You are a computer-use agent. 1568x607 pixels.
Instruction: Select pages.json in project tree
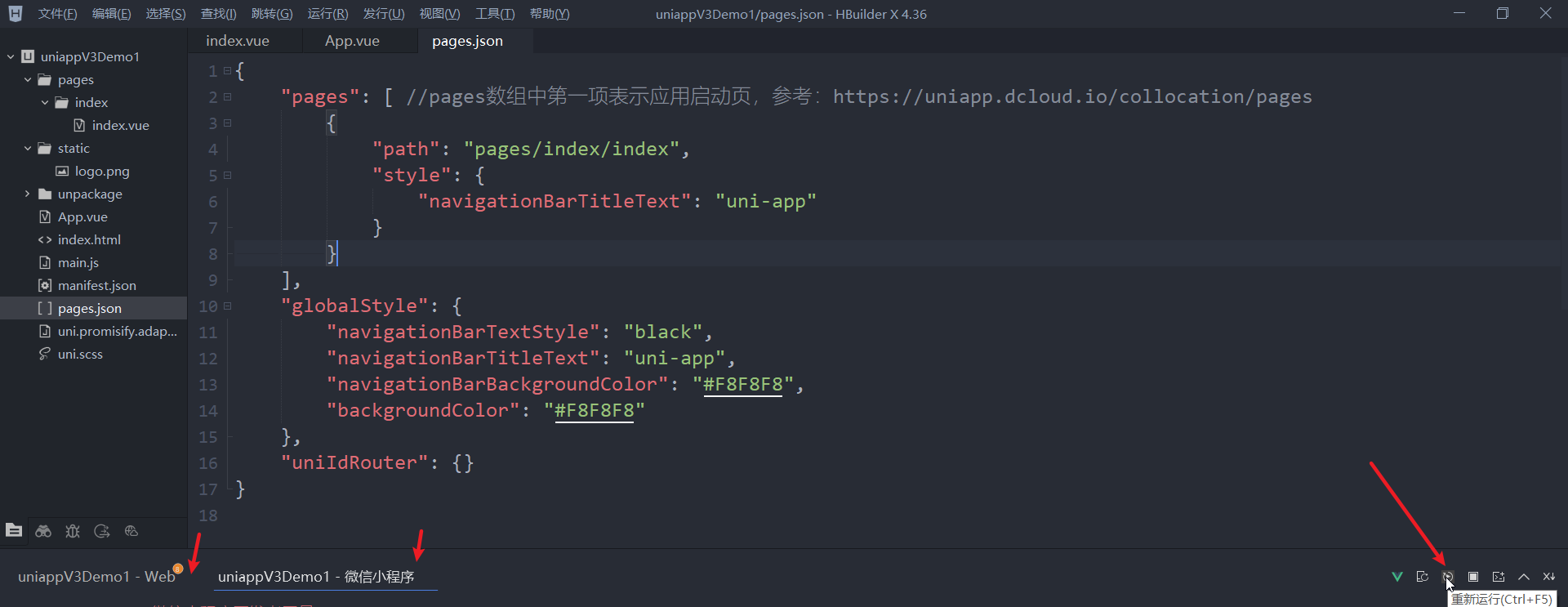pos(90,308)
